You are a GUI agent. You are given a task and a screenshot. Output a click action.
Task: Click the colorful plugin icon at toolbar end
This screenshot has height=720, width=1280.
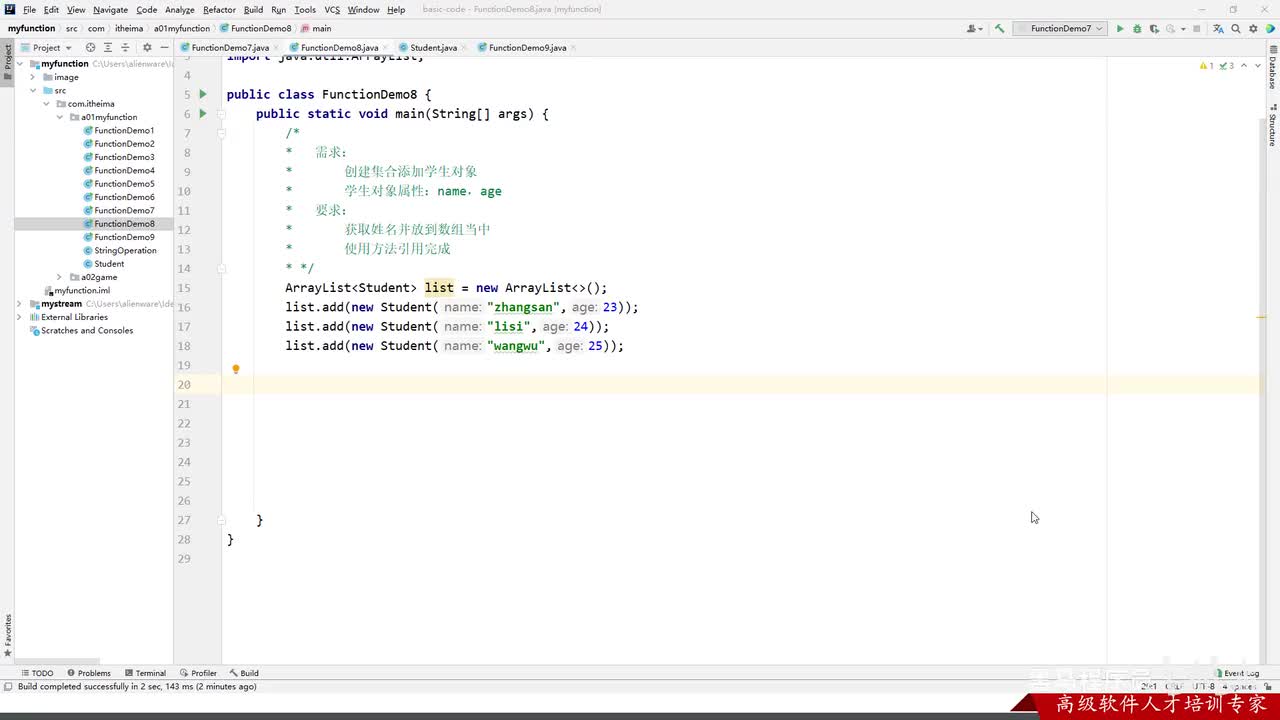(x=1271, y=29)
